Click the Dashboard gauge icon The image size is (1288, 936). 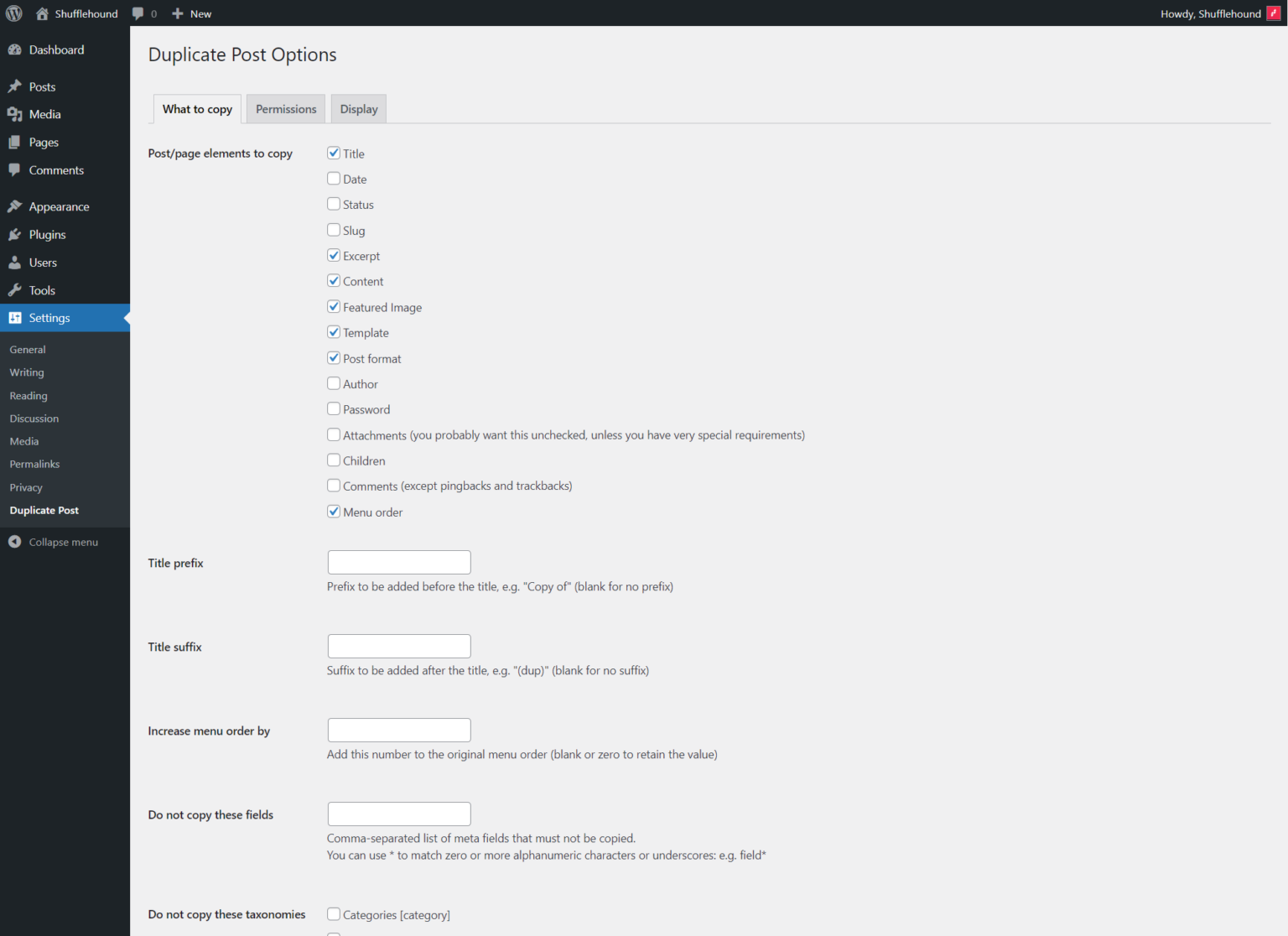[x=15, y=49]
